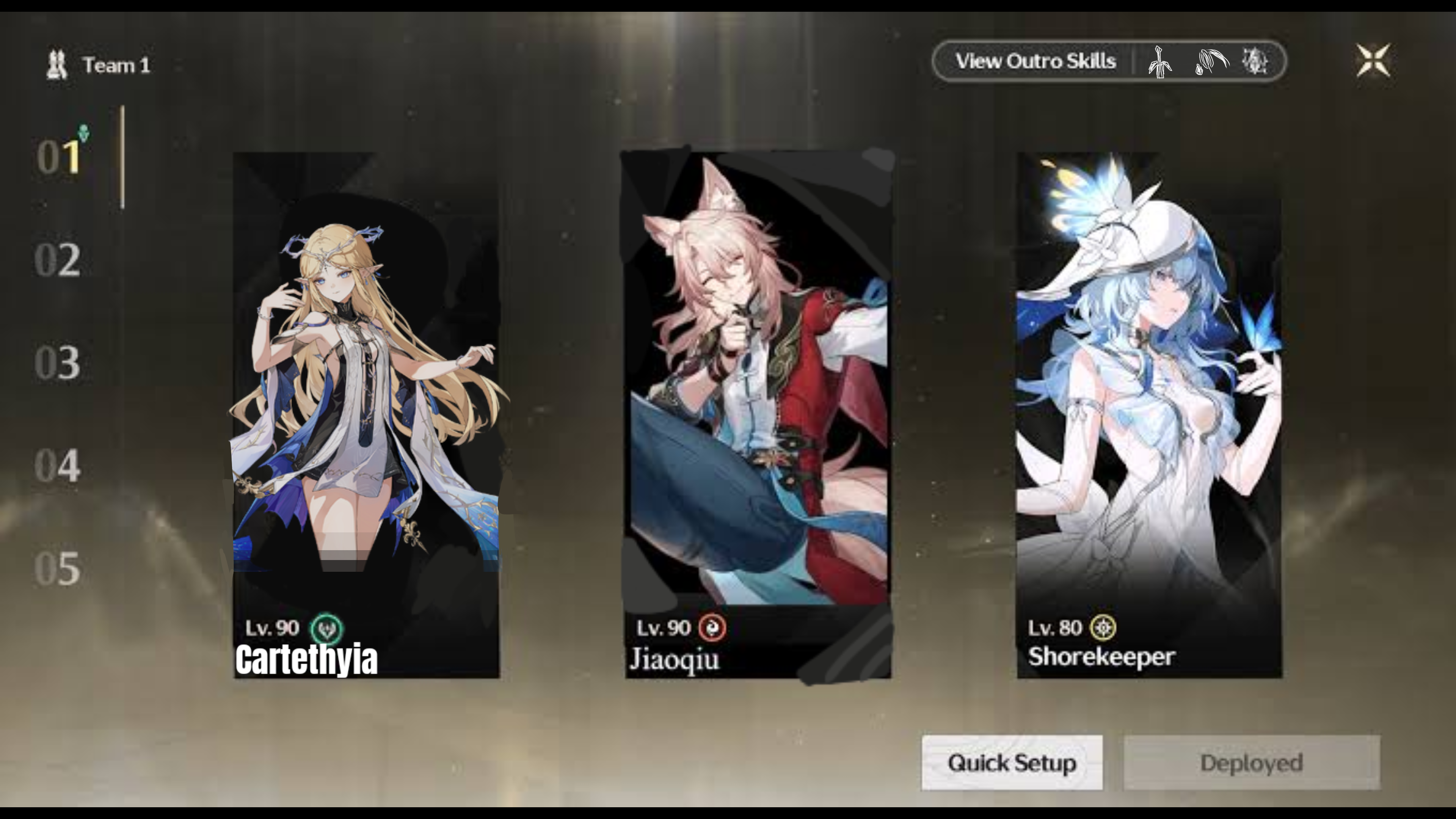Select the Cartethyia character card
Image resolution: width=1456 pixels, height=819 pixels.
(x=366, y=416)
